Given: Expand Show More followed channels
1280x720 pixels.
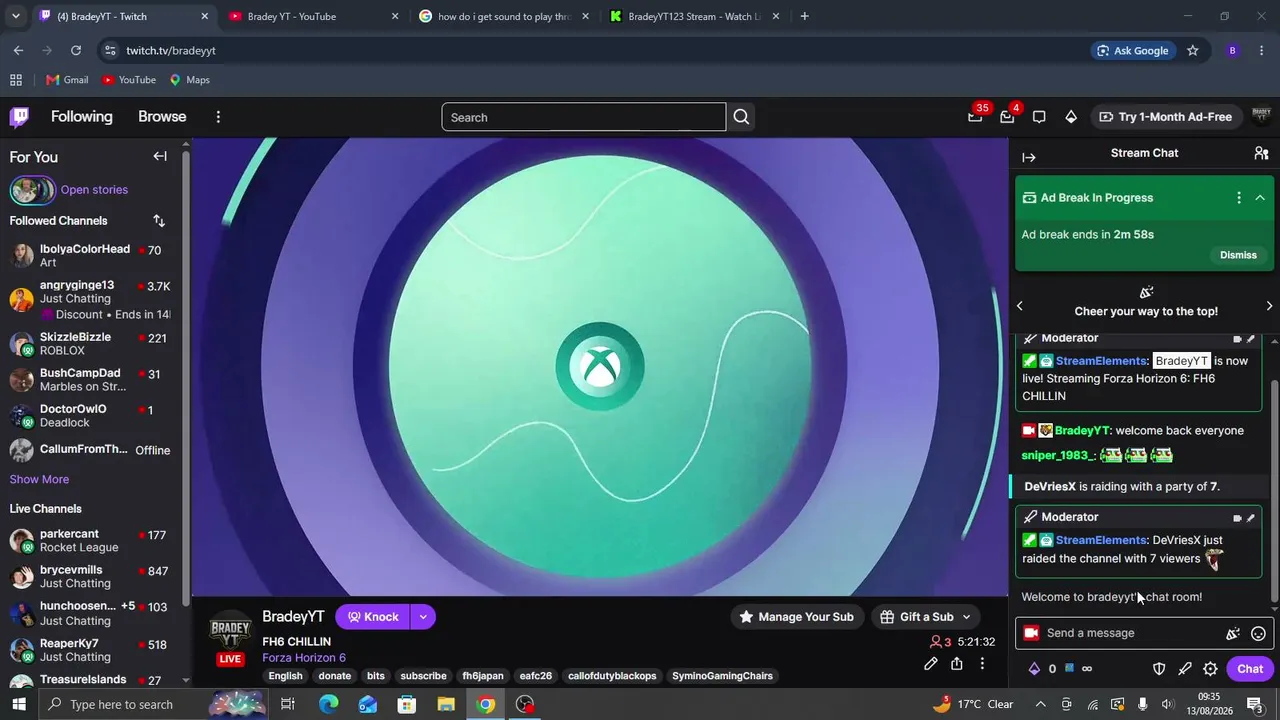Looking at the screenshot, I should point(39,479).
